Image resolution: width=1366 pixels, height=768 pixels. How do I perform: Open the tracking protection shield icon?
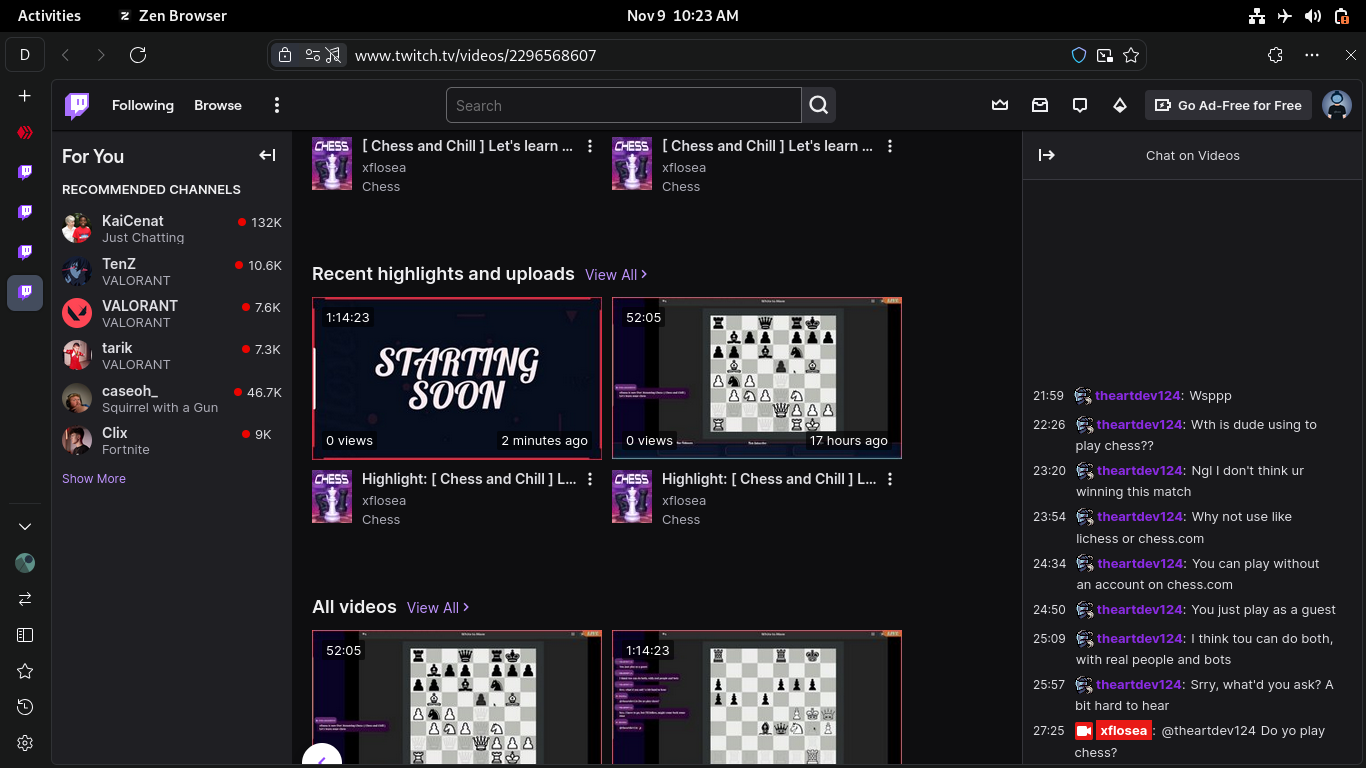1079,55
